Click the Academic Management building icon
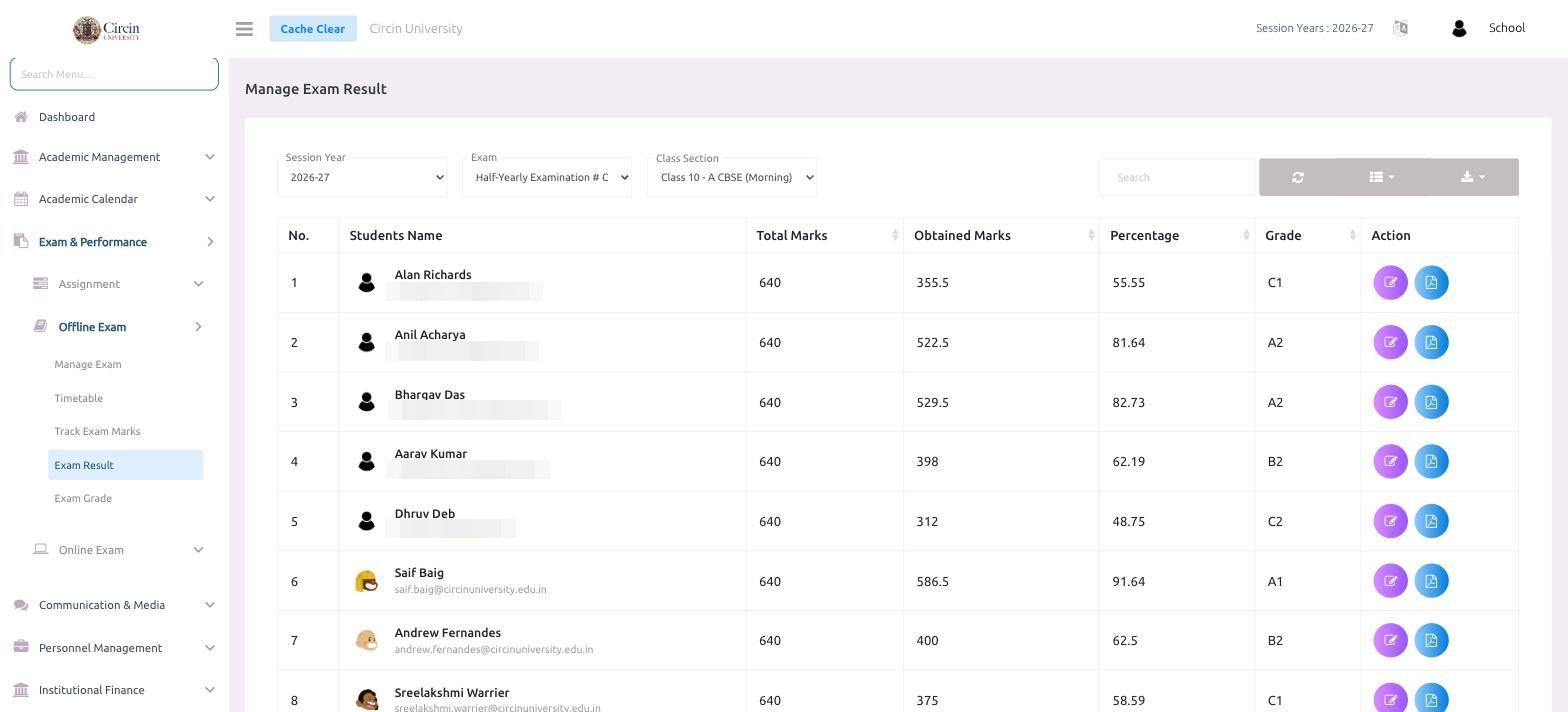 (21, 157)
